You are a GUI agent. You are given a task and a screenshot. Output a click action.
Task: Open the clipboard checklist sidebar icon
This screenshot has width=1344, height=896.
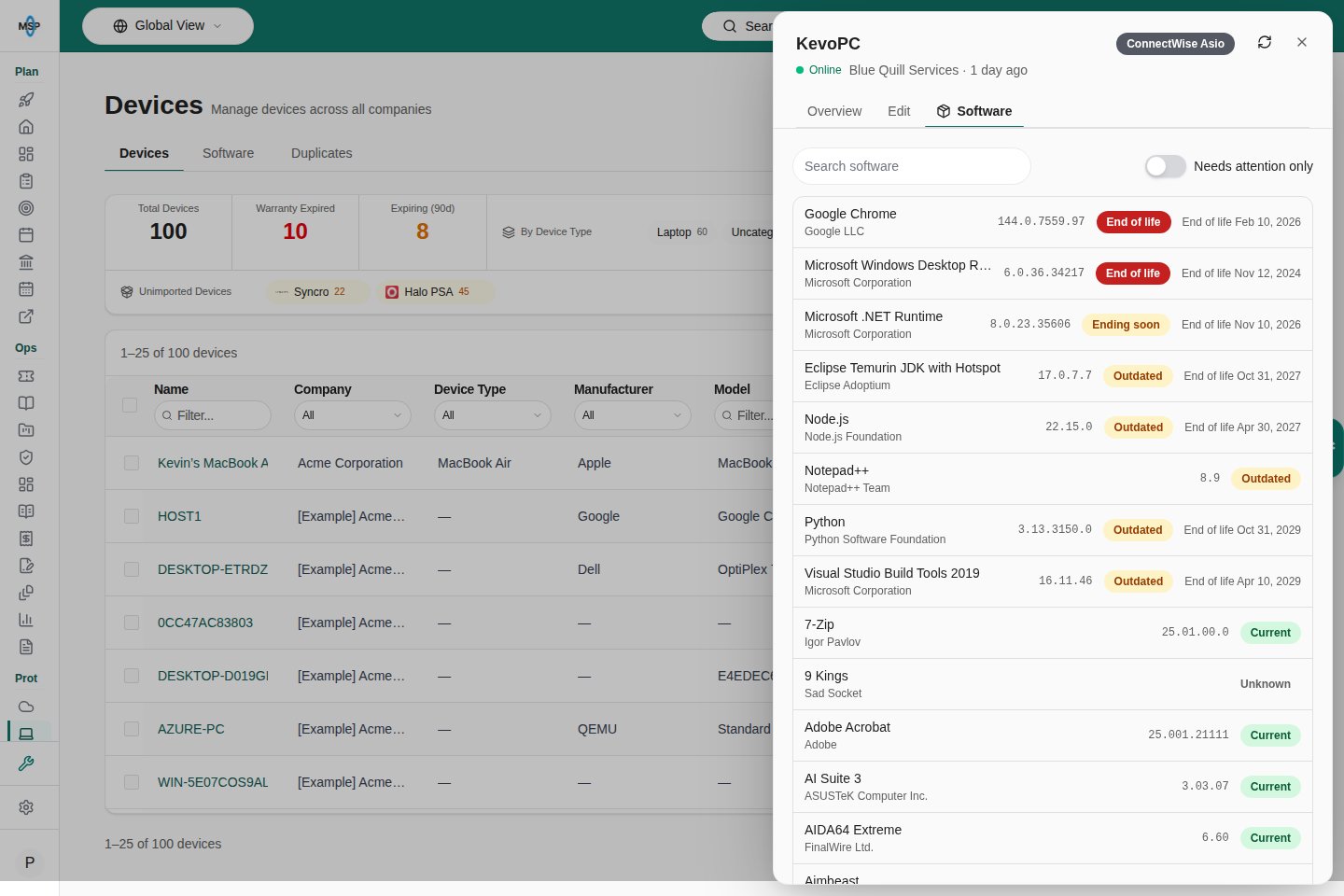pyautogui.click(x=26, y=181)
